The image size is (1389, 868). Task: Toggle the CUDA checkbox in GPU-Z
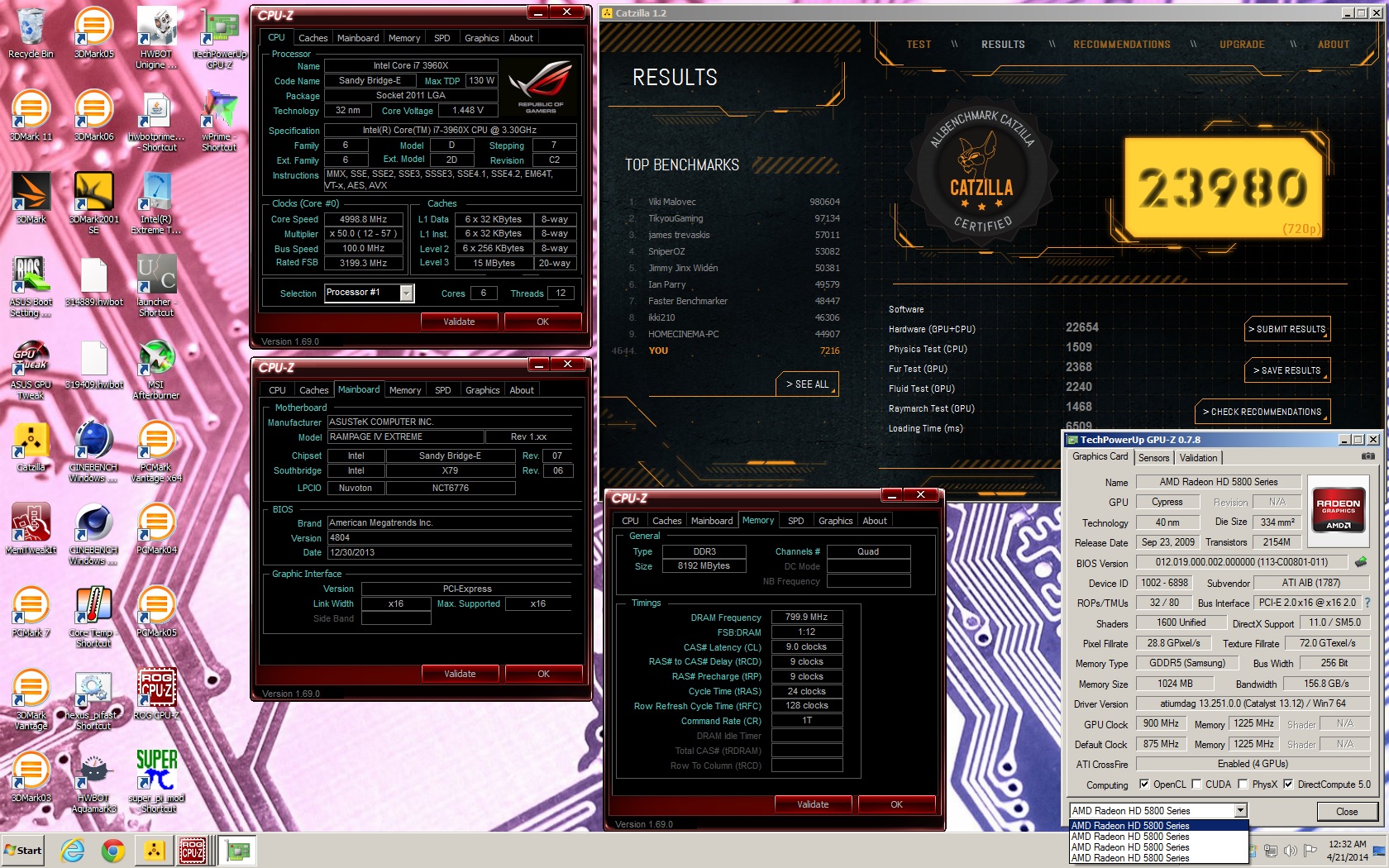click(x=1196, y=785)
